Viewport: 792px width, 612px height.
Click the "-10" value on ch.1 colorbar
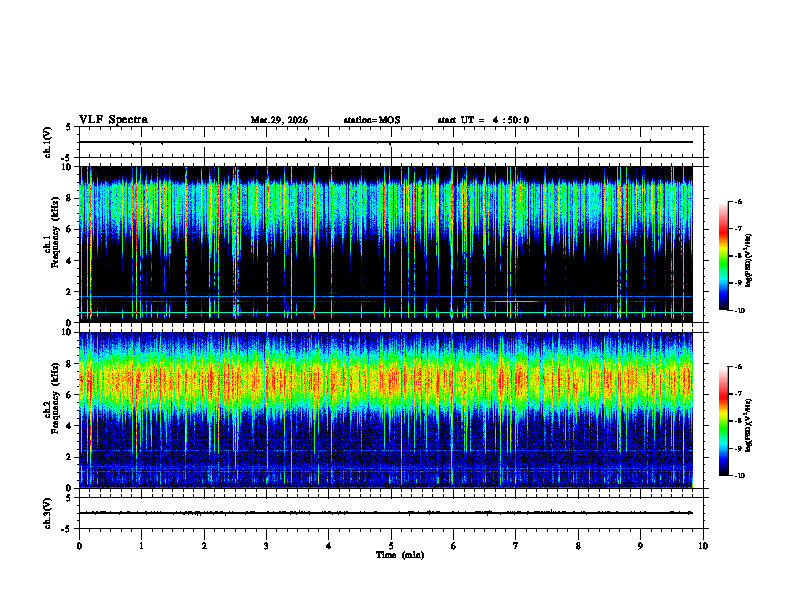pos(740,311)
